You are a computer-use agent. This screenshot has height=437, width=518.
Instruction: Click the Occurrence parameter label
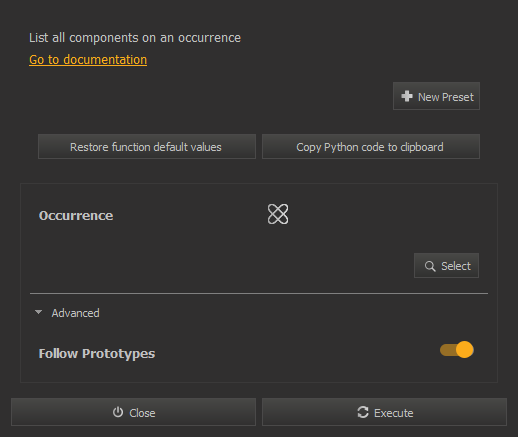[76, 216]
